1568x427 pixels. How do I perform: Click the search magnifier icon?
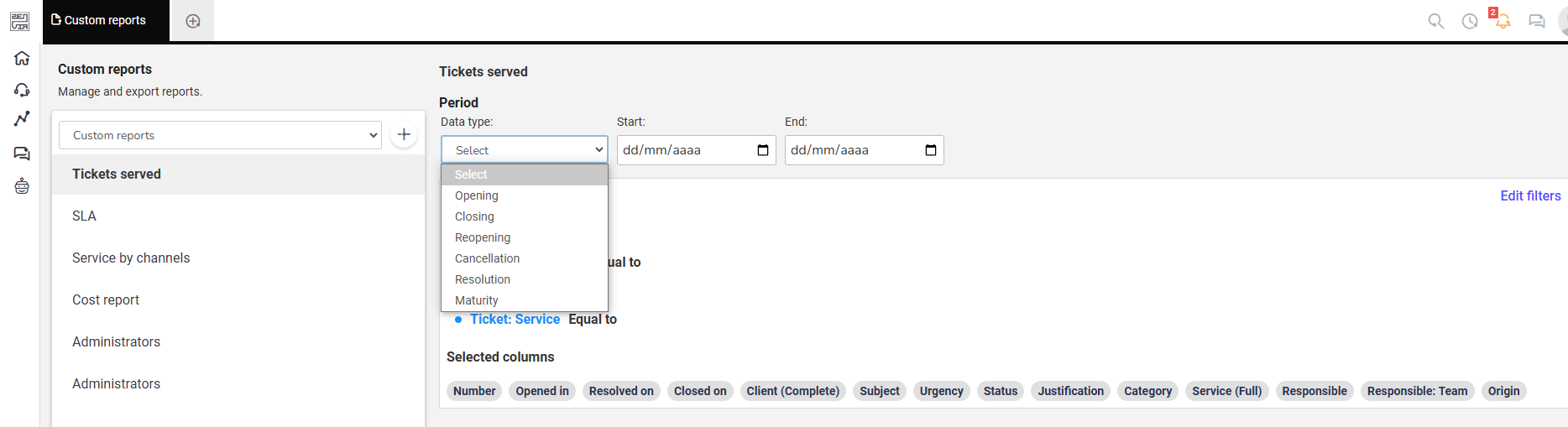(x=1436, y=21)
